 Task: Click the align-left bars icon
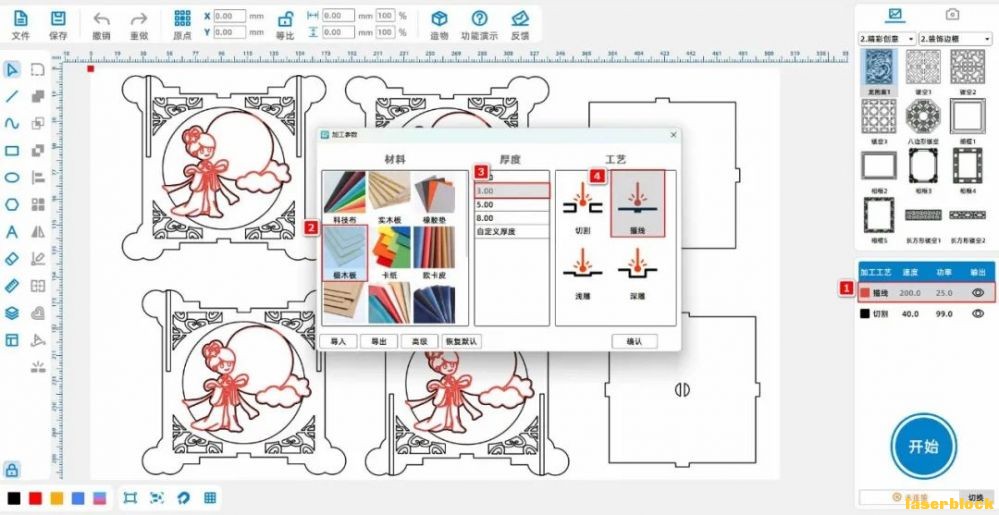click(x=38, y=178)
